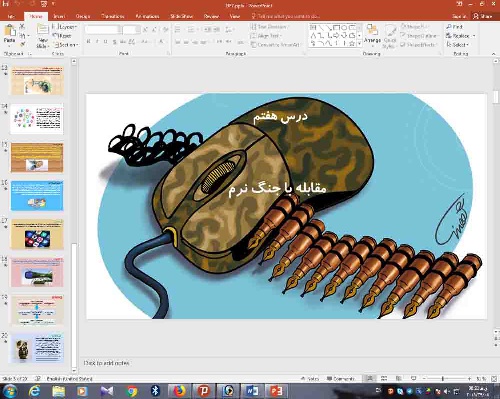Click Fit slide to window icon

tap(494, 379)
